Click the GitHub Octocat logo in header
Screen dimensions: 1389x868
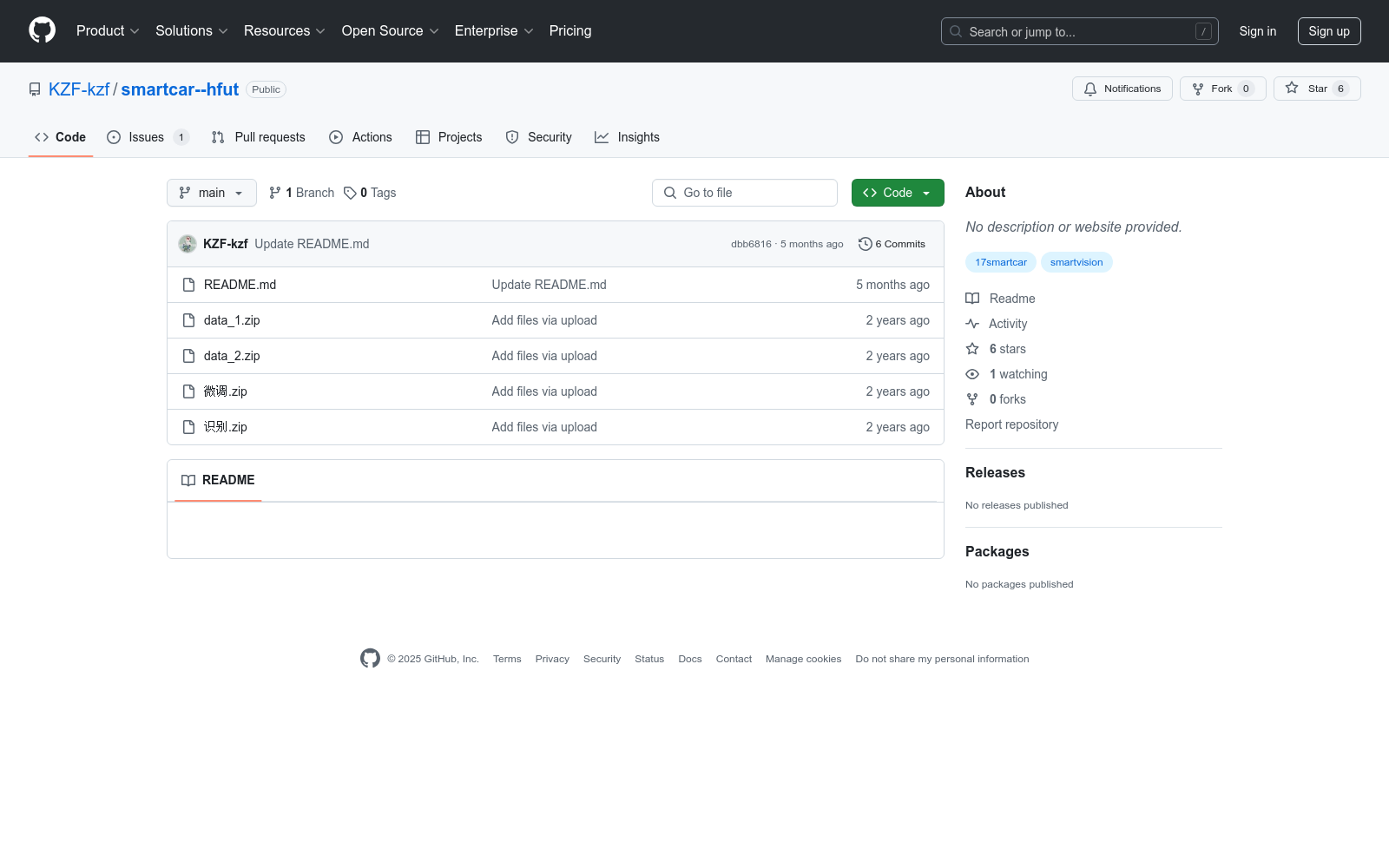point(42,30)
